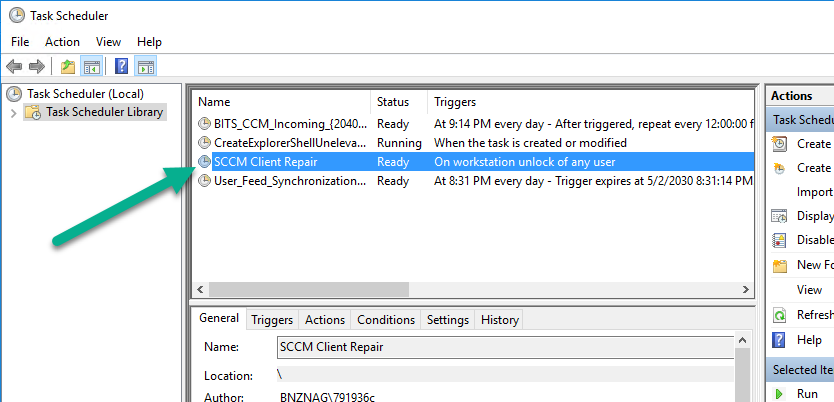The image size is (834, 402).
Task: Click the User_Feed_Synchronization task clock icon
Action: coord(204,181)
